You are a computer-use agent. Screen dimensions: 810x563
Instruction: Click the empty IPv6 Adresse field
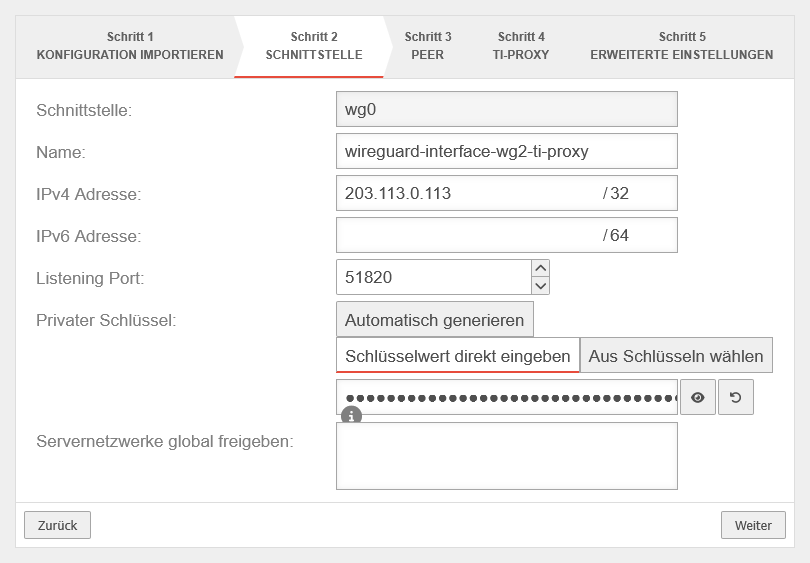(x=465, y=236)
